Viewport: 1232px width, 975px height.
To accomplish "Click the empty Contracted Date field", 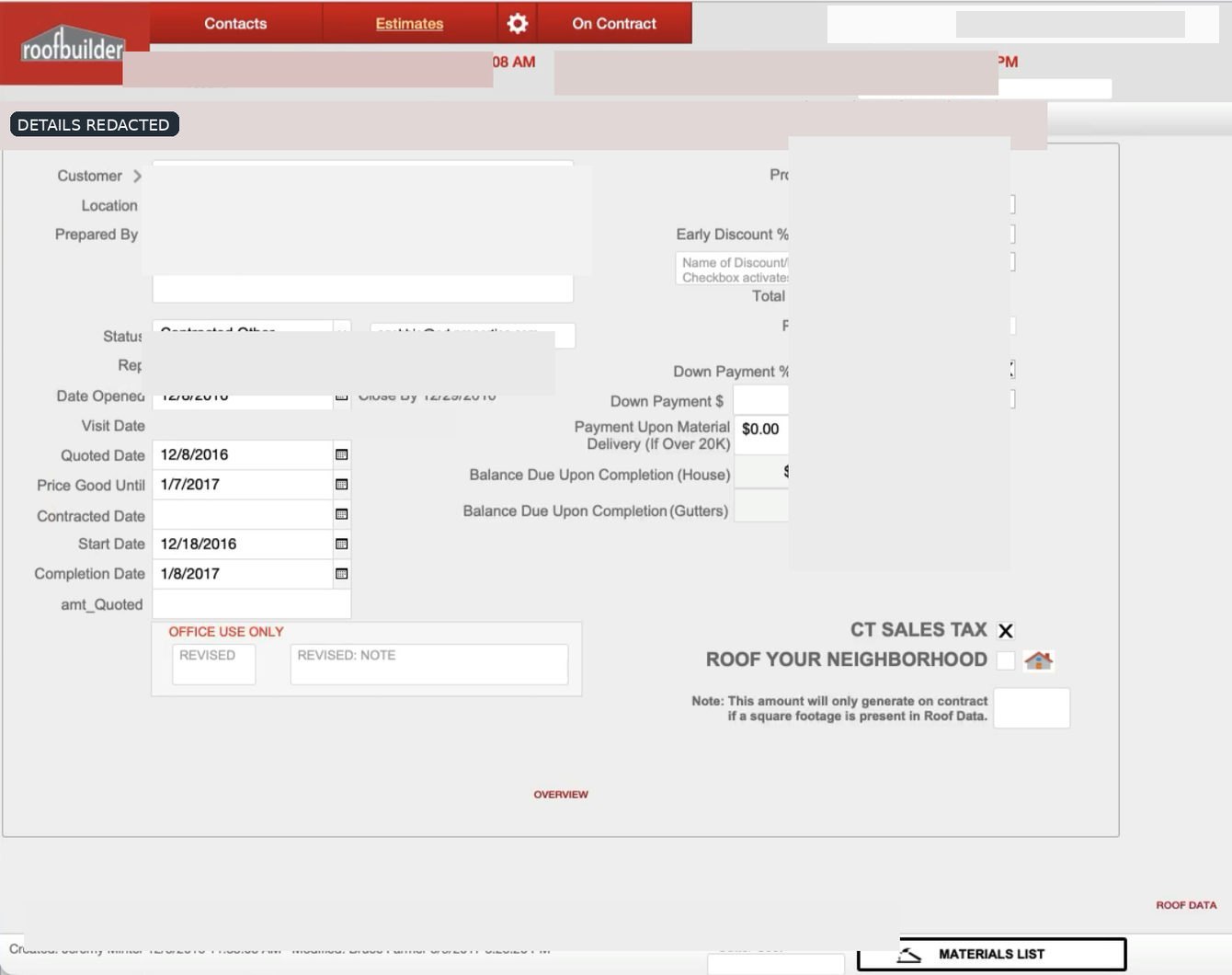I will click(x=242, y=514).
